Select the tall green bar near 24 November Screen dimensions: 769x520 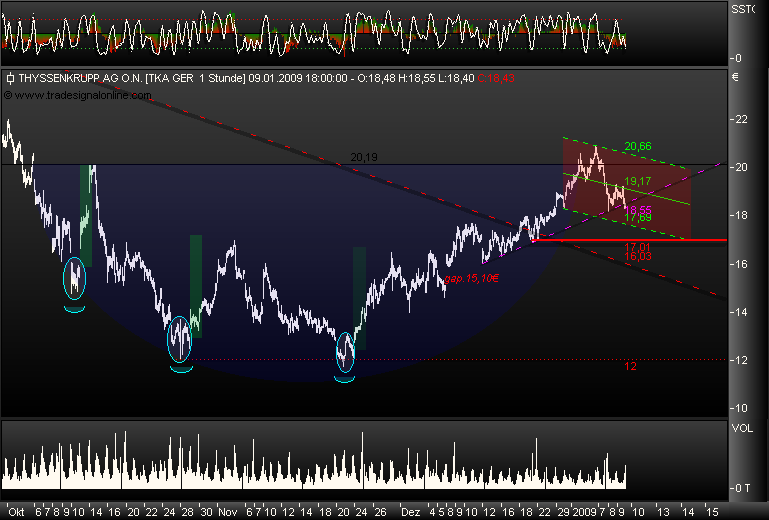tap(359, 297)
